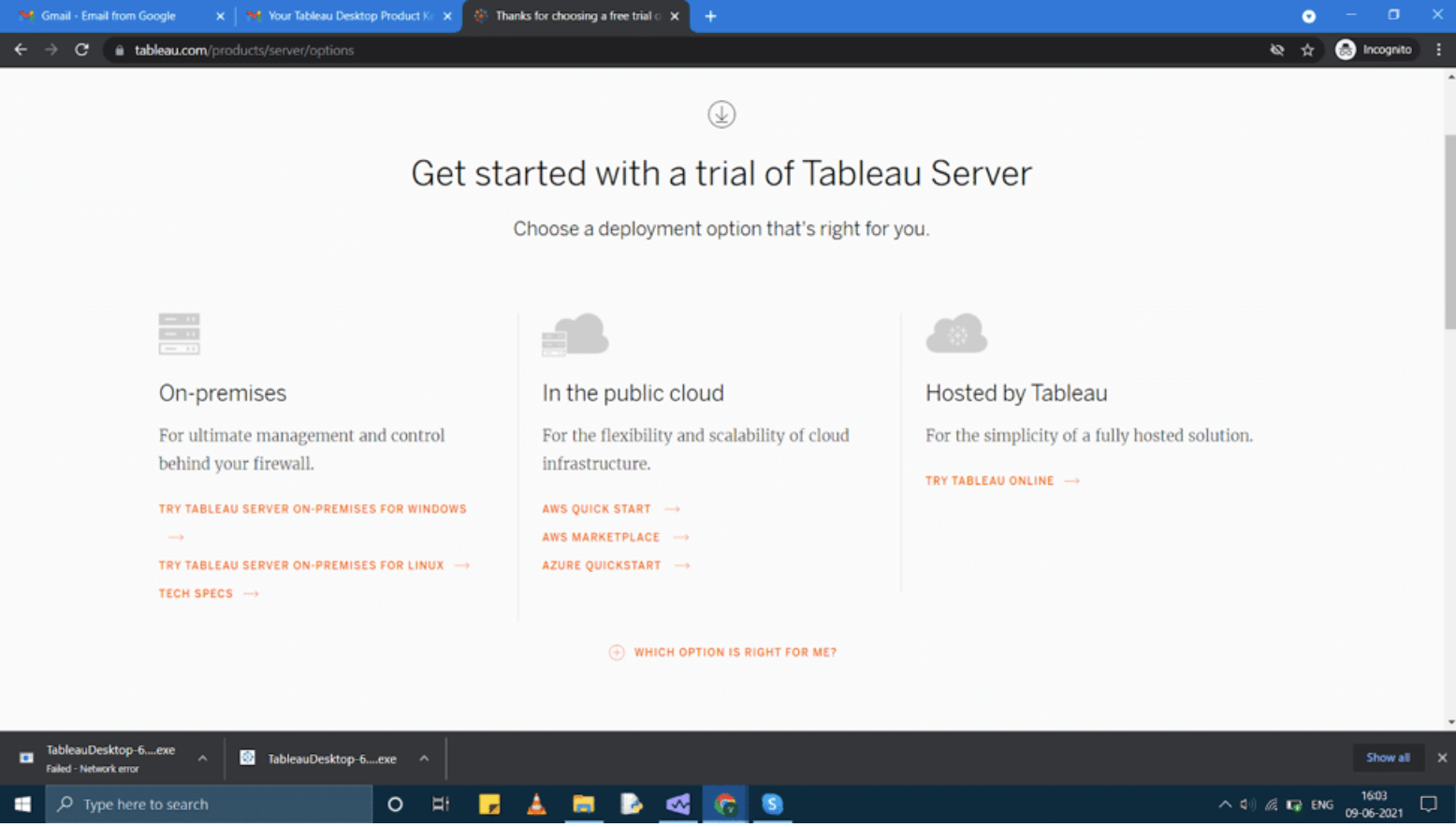1456x827 pixels.
Task: Click the third-party cookies blocked eye icon
Action: (1276, 50)
